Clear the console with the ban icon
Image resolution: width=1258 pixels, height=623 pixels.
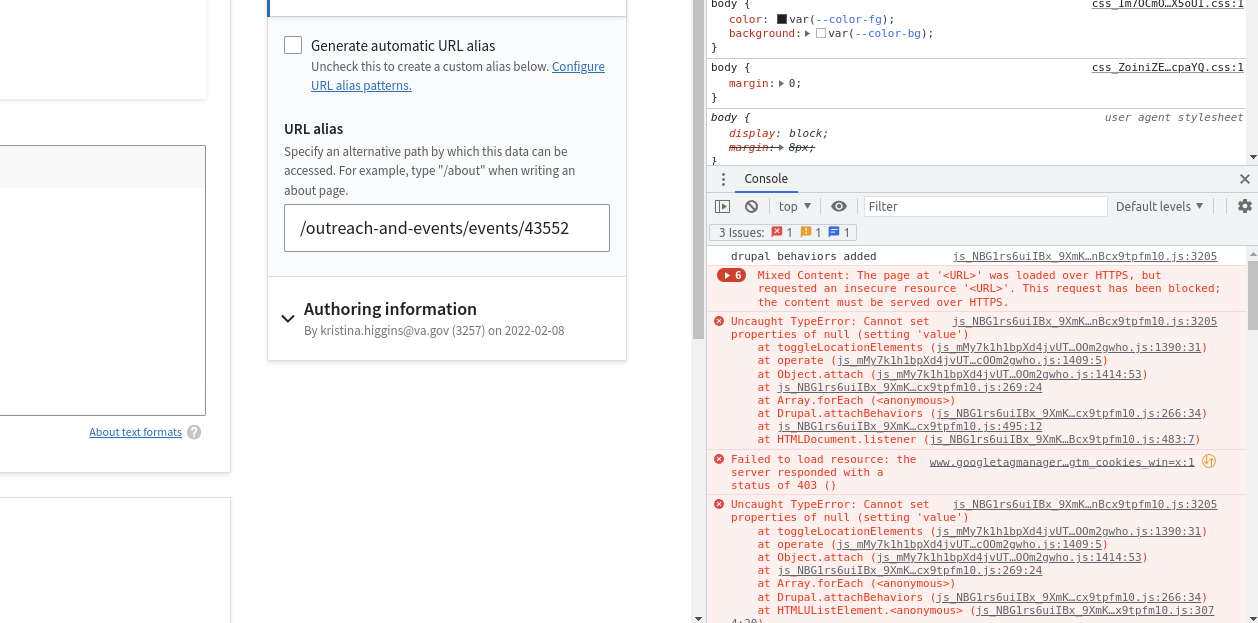[x=751, y=206]
